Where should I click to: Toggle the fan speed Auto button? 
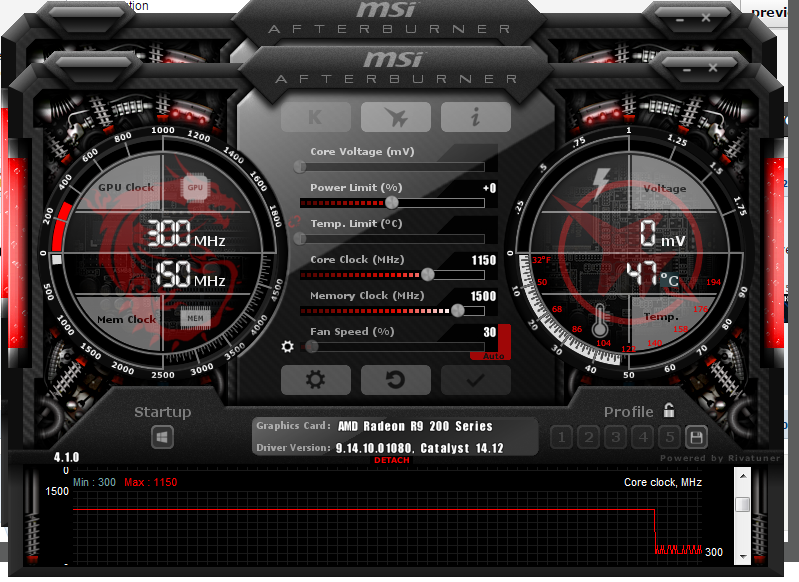(x=493, y=356)
